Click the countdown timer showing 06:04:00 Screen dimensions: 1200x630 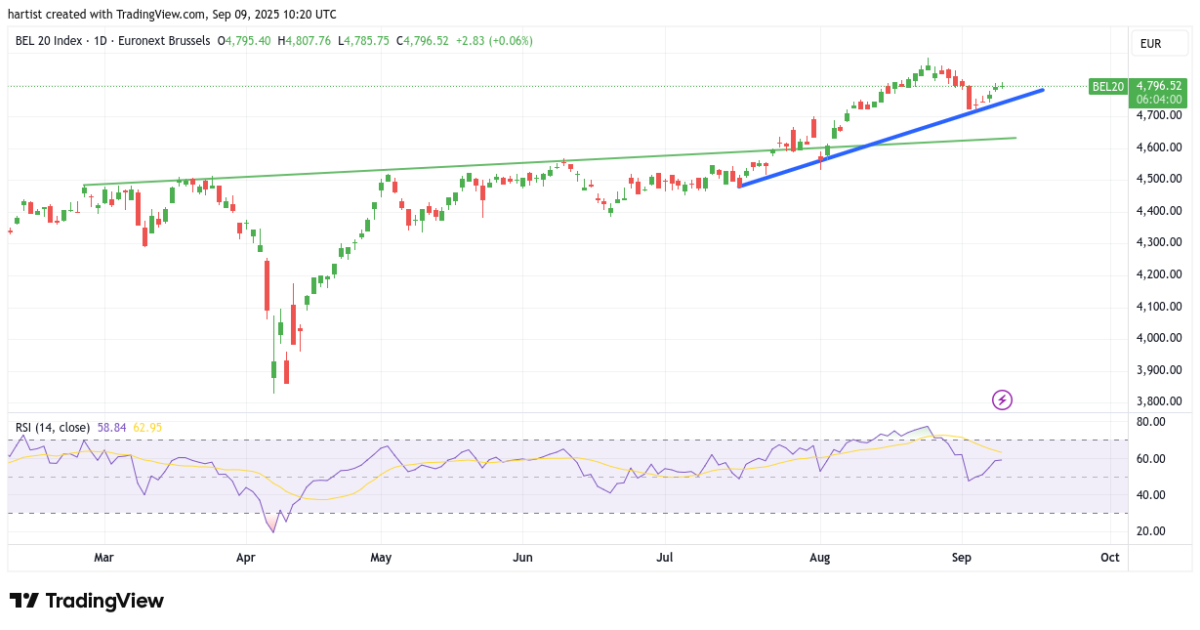[1157, 99]
